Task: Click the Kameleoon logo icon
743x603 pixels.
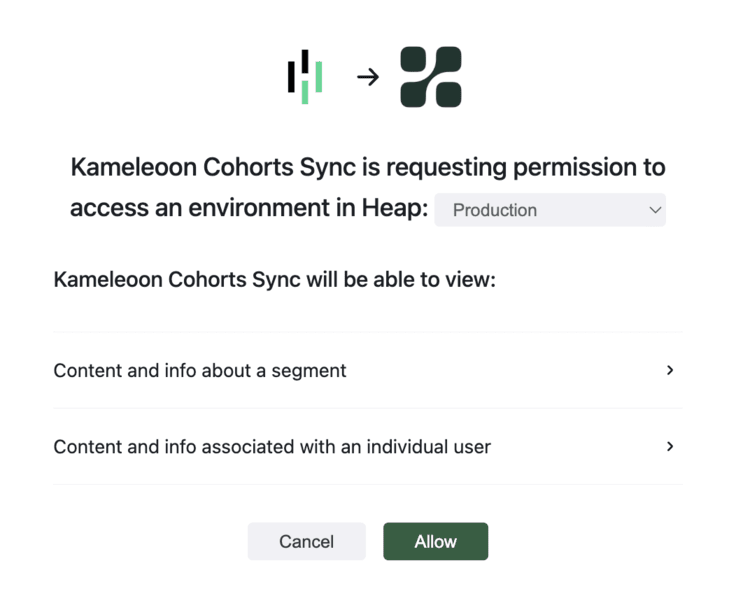Action: click(431, 77)
